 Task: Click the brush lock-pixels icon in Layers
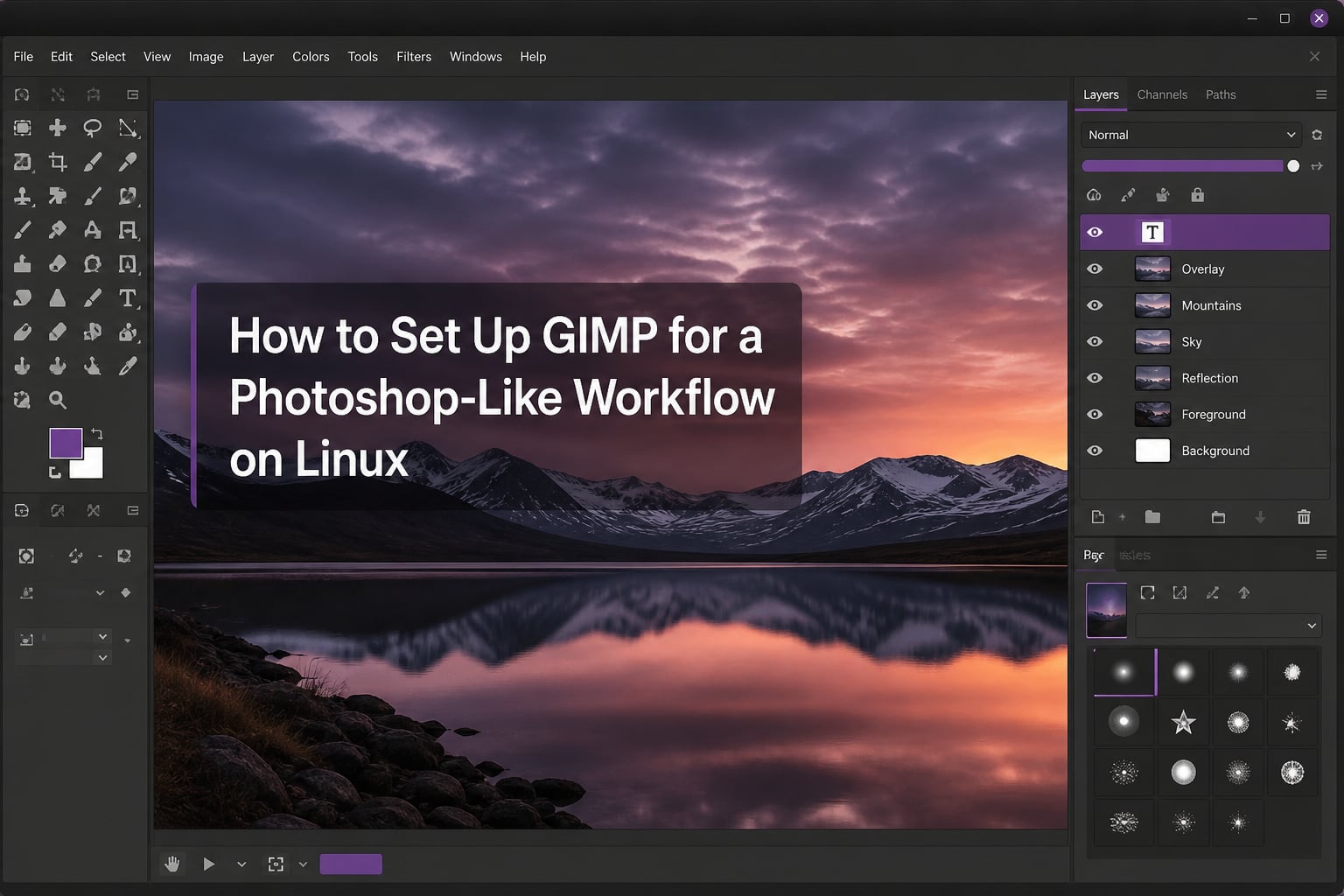1129,195
